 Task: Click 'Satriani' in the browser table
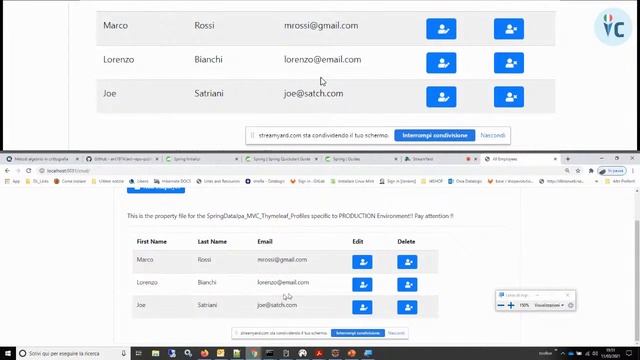(x=207, y=305)
